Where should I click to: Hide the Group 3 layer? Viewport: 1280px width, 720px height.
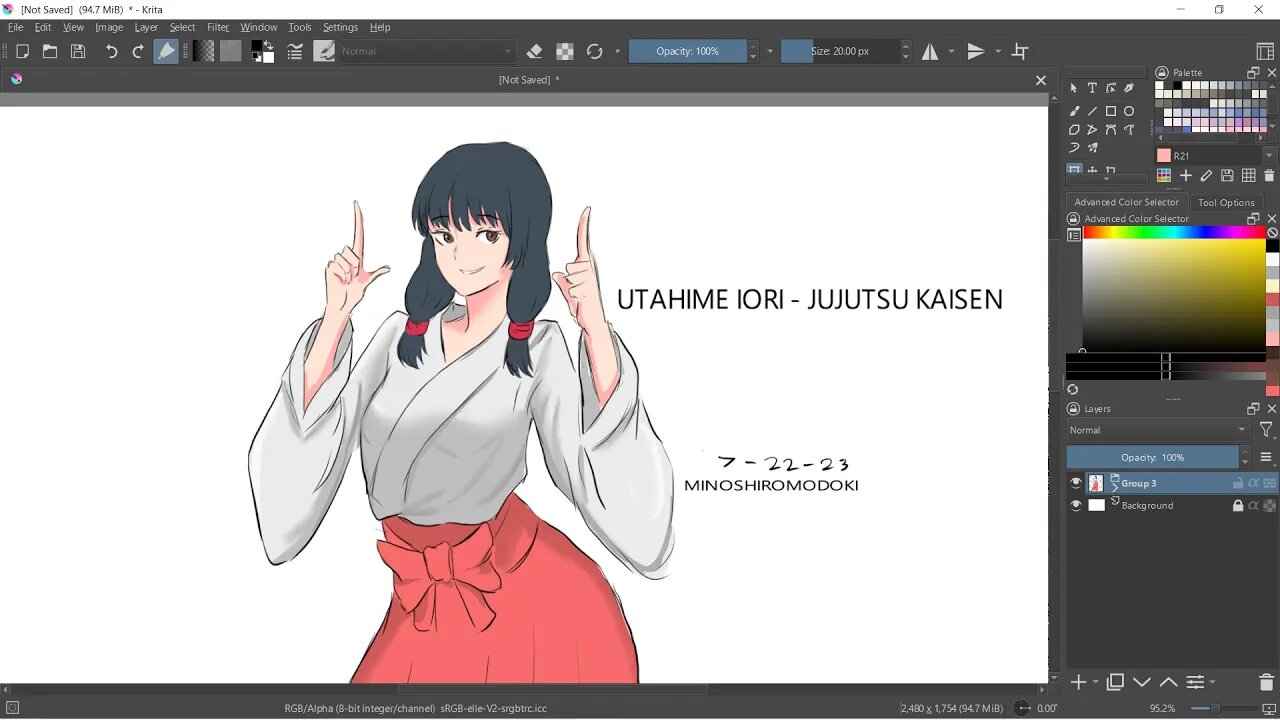(1076, 483)
